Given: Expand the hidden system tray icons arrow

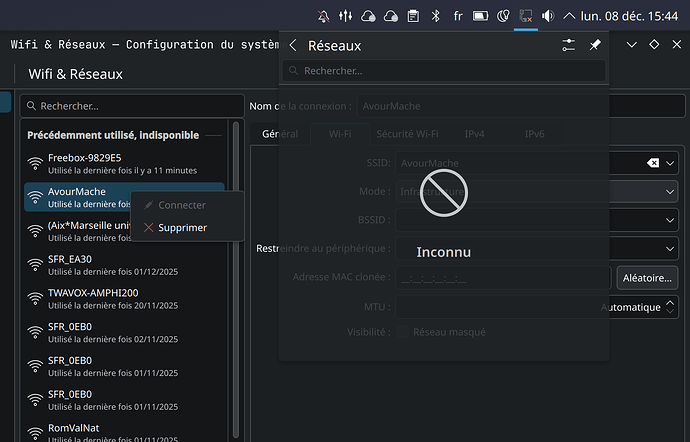Looking at the screenshot, I should tap(570, 16).
